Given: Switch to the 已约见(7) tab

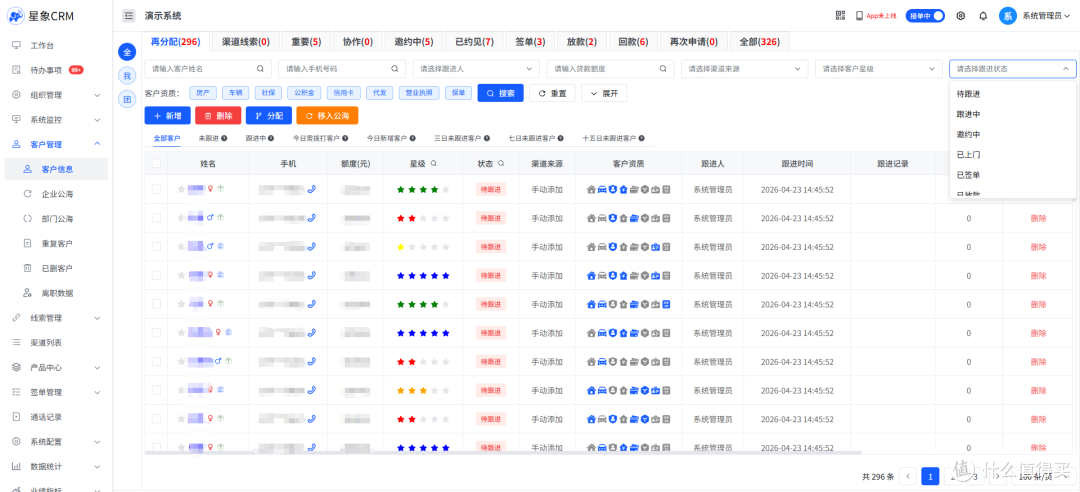Looking at the screenshot, I should click(x=474, y=42).
